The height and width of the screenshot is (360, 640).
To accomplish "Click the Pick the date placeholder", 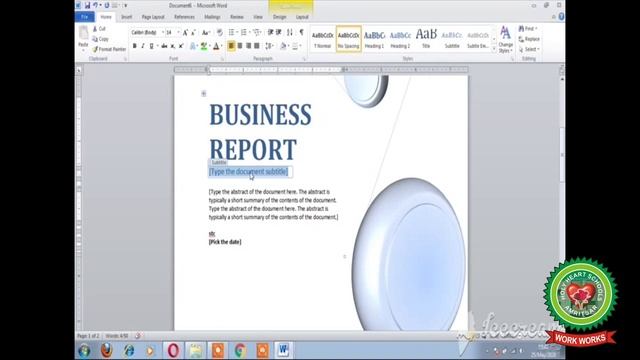I will [225, 242].
